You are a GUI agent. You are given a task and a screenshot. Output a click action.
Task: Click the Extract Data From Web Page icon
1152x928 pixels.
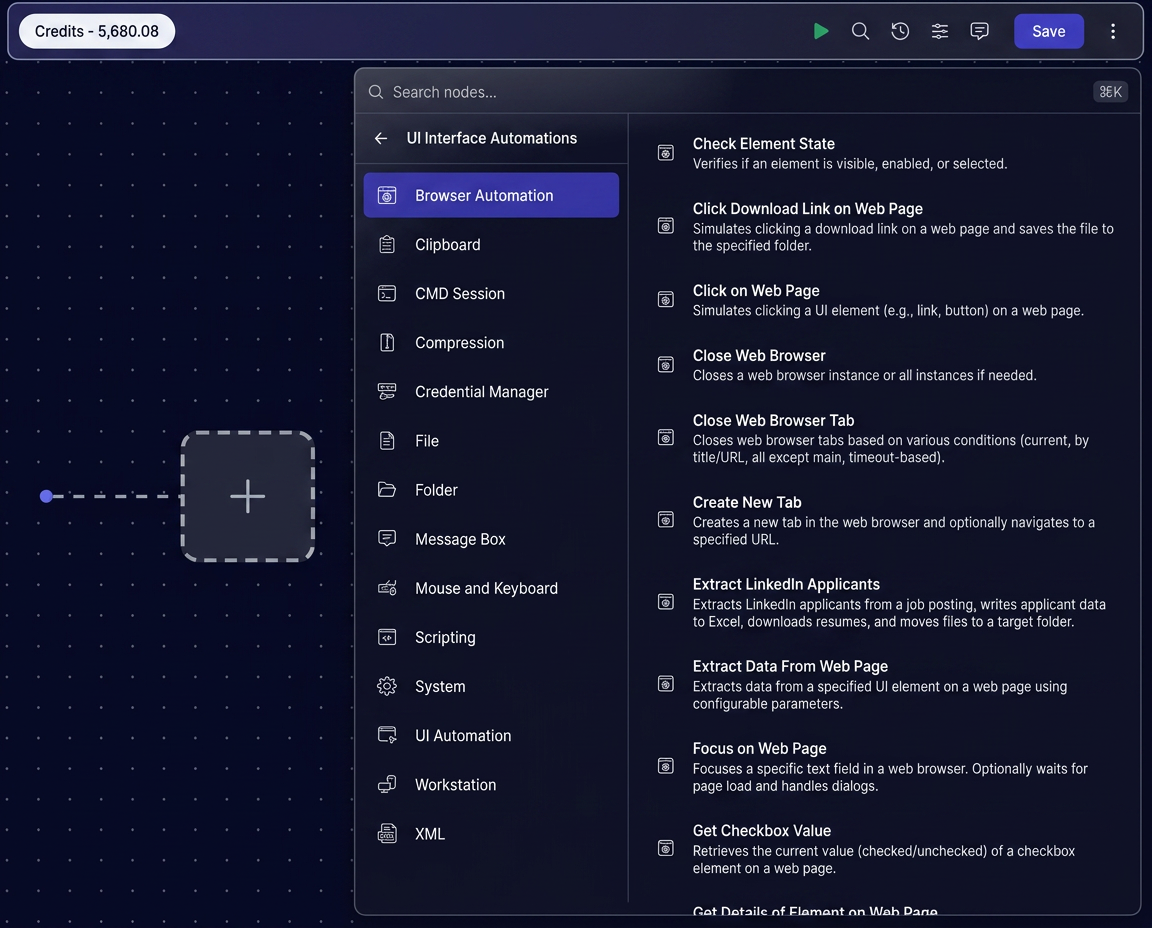point(666,684)
